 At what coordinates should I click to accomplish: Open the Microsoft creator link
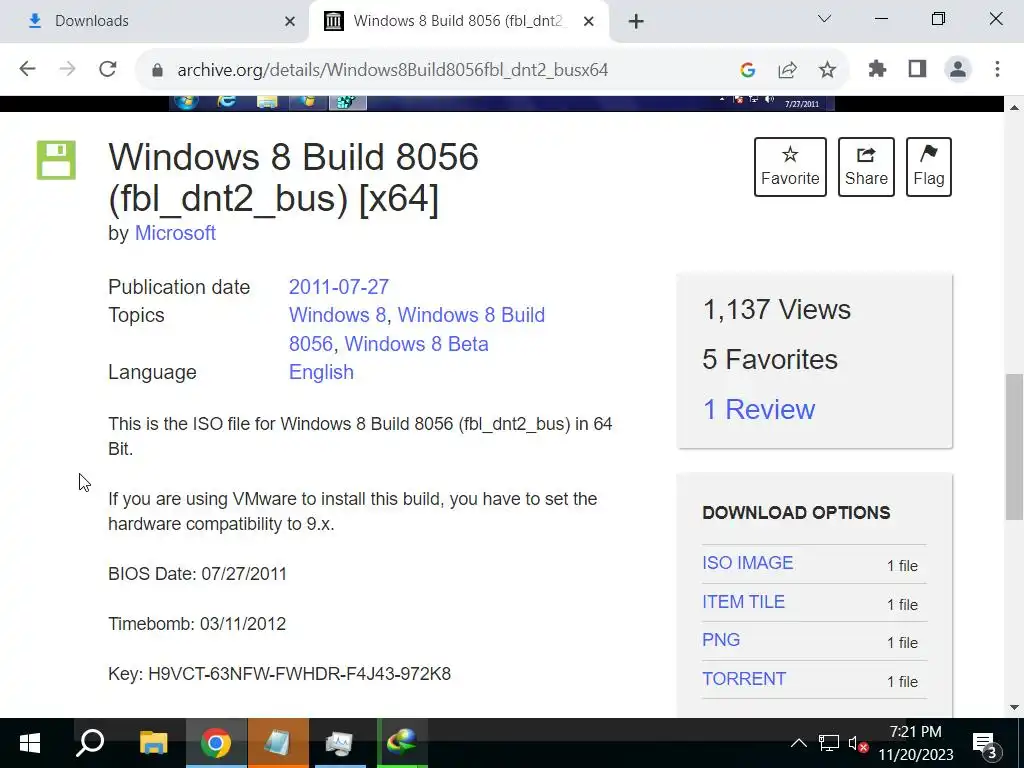point(175,233)
